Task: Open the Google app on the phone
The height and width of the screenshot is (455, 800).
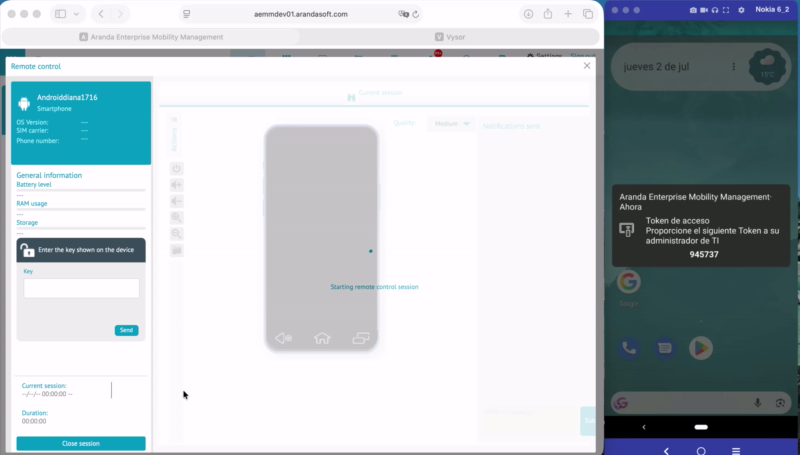Action: [629, 282]
